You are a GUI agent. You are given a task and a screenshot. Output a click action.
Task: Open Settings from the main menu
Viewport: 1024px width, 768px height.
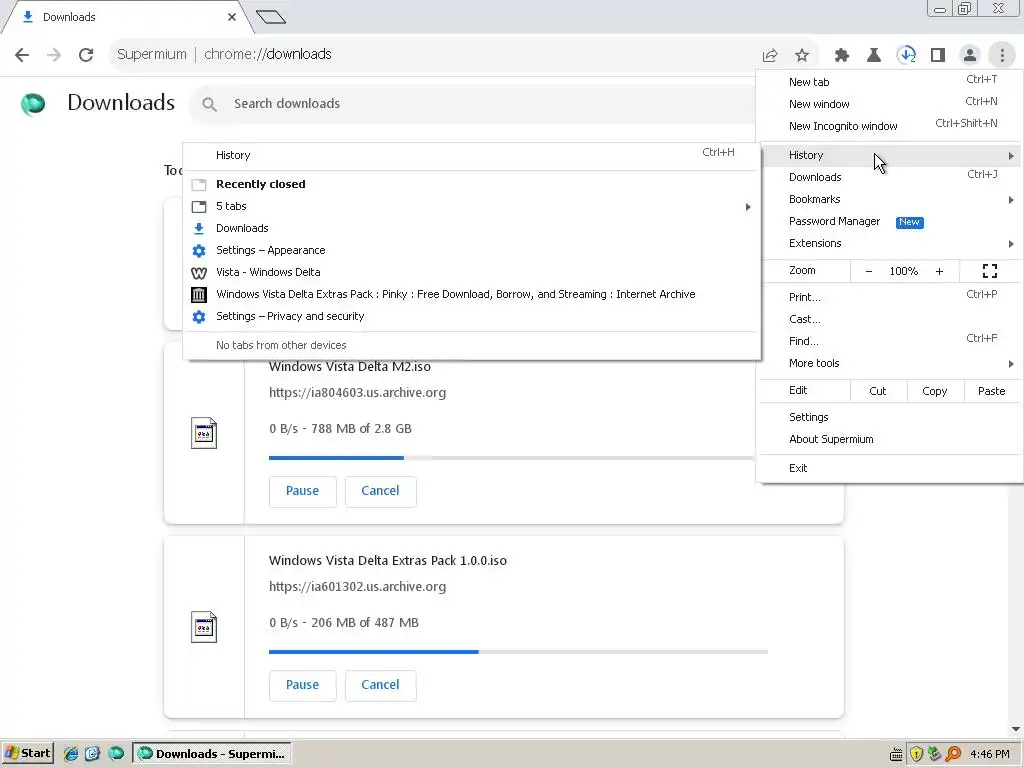tap(889, 417)
